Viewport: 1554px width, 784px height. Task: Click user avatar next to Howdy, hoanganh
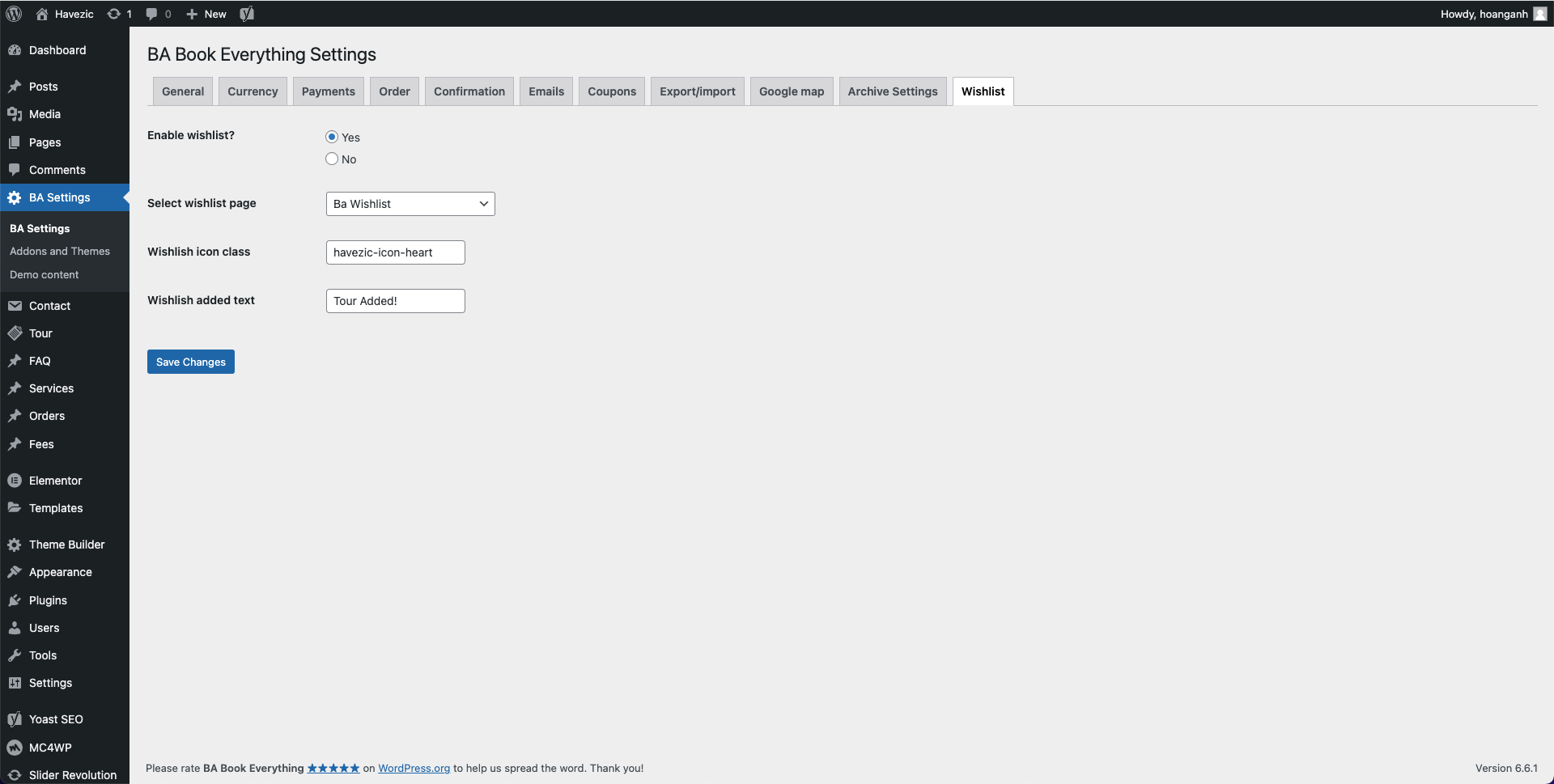[x=1540, y=14]
